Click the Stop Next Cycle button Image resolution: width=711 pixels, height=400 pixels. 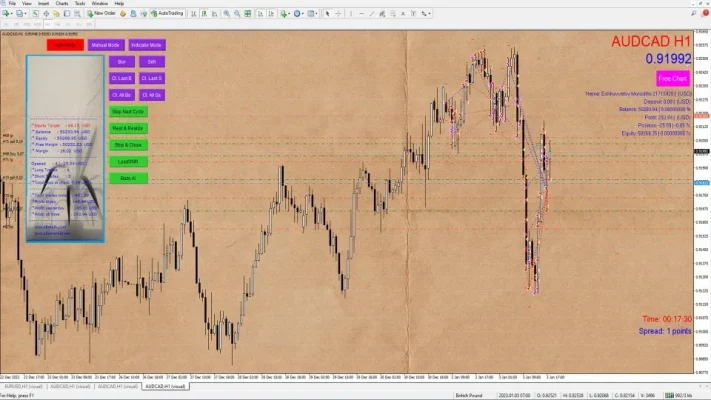coord(128,112)
